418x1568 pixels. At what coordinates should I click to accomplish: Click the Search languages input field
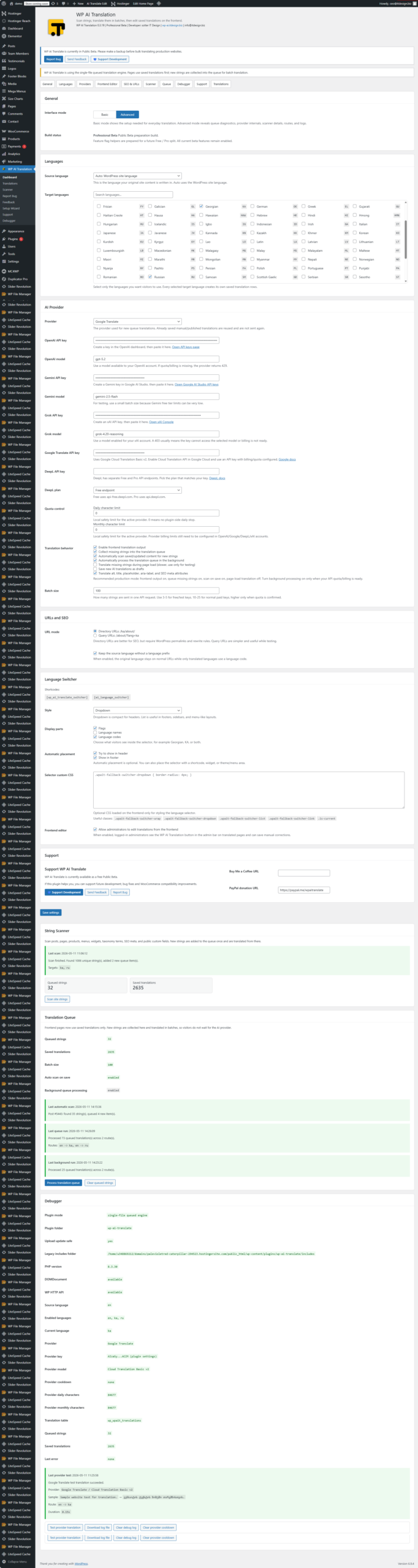133,195
